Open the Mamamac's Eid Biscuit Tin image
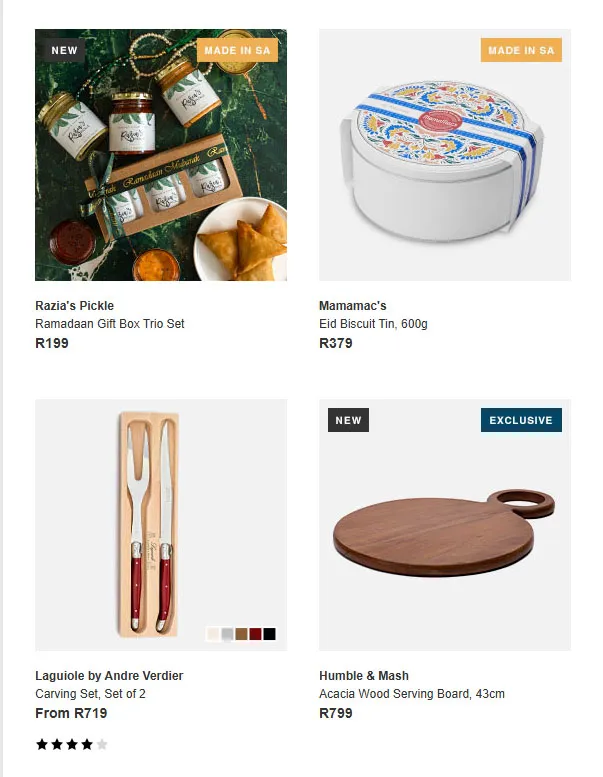 pyautogui.click(x=445, y=155)
